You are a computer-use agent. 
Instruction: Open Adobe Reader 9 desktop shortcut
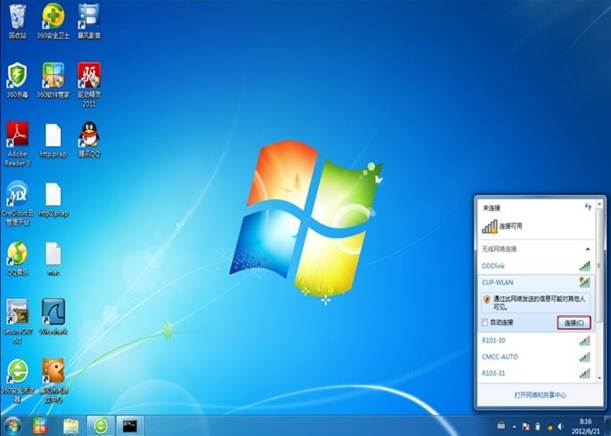coord(17,135)
